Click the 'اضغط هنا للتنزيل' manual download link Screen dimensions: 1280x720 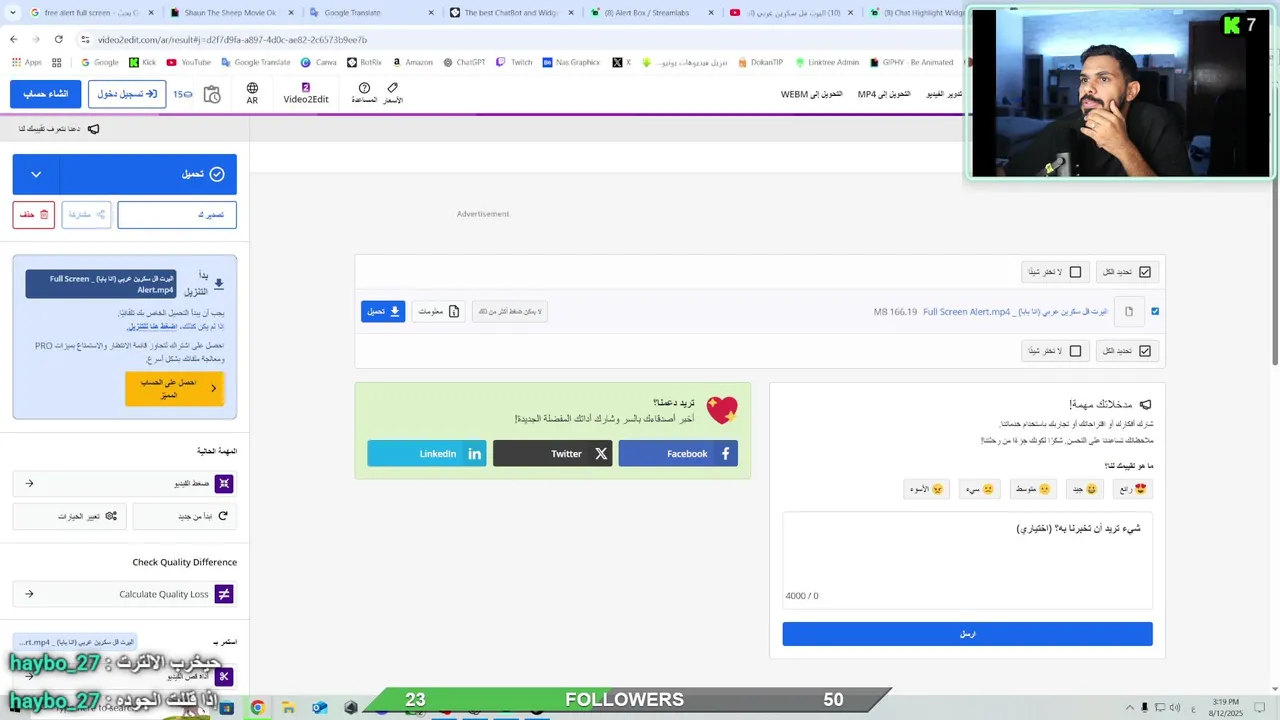(x=152, y=327)
